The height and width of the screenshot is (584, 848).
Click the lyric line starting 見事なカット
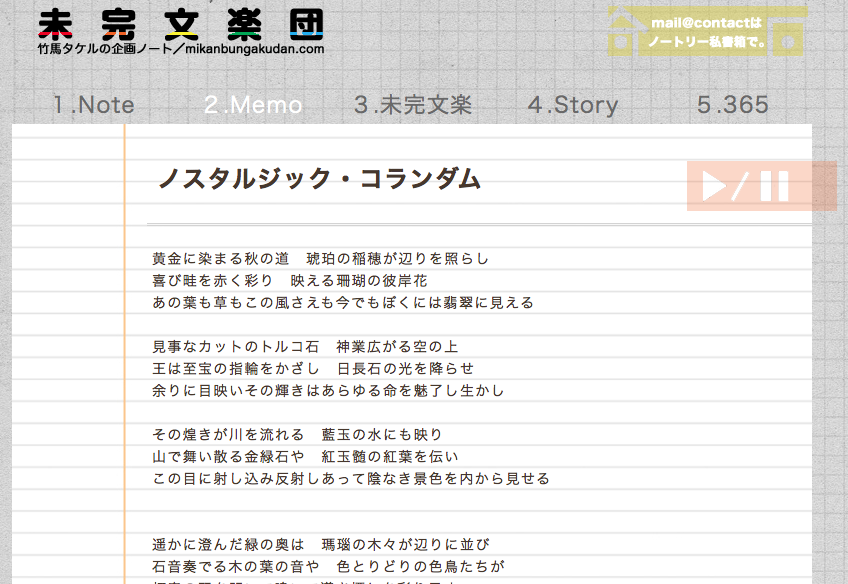[305, 346]
